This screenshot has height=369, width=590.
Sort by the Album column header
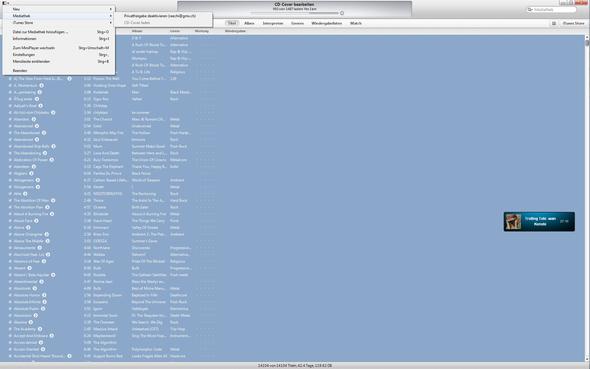pos(137,31)
